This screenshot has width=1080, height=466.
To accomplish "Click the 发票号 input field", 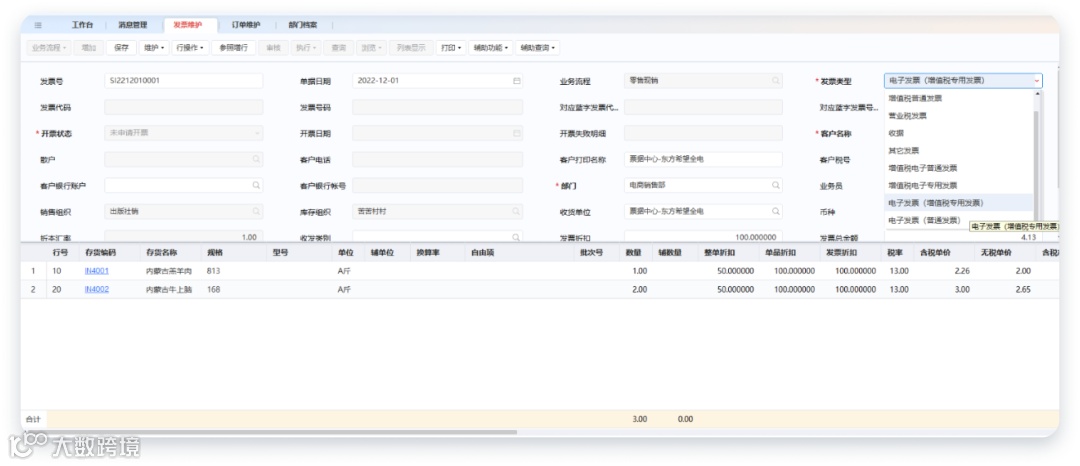I will tap(183, 81).
